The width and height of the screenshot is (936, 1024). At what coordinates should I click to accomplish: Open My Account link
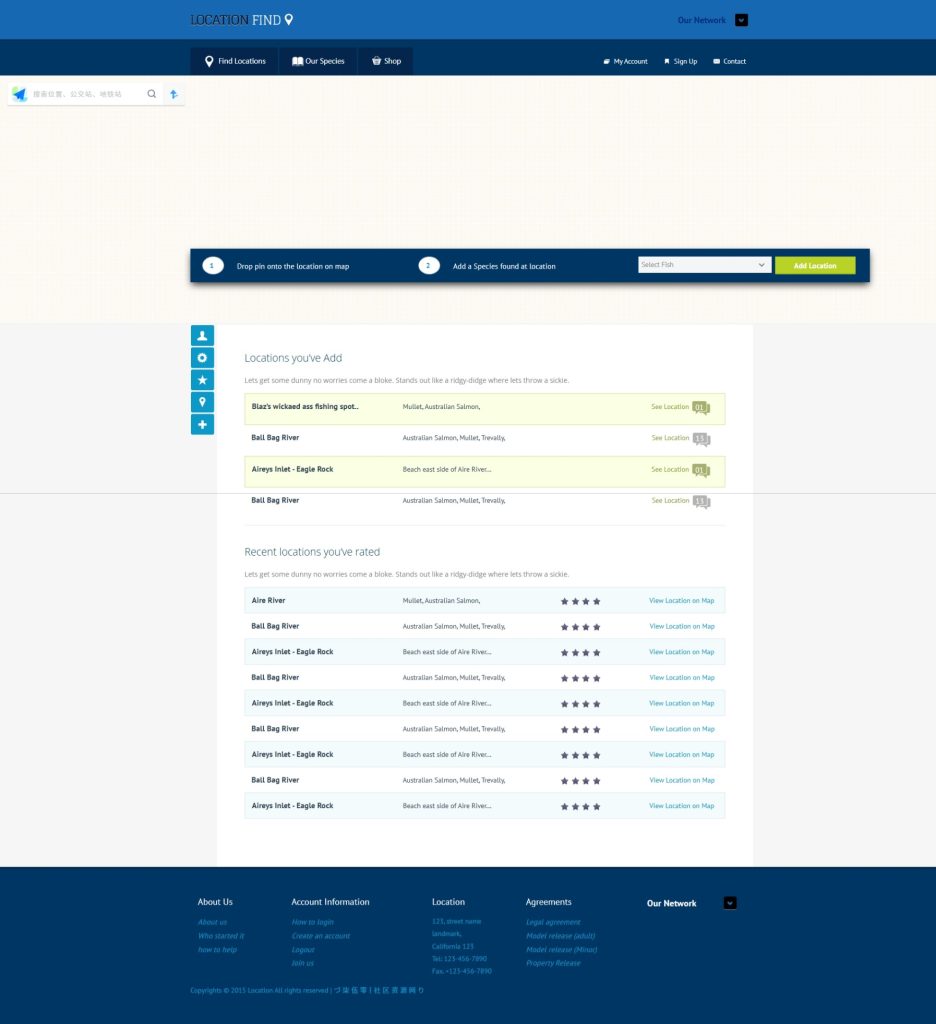625,62
